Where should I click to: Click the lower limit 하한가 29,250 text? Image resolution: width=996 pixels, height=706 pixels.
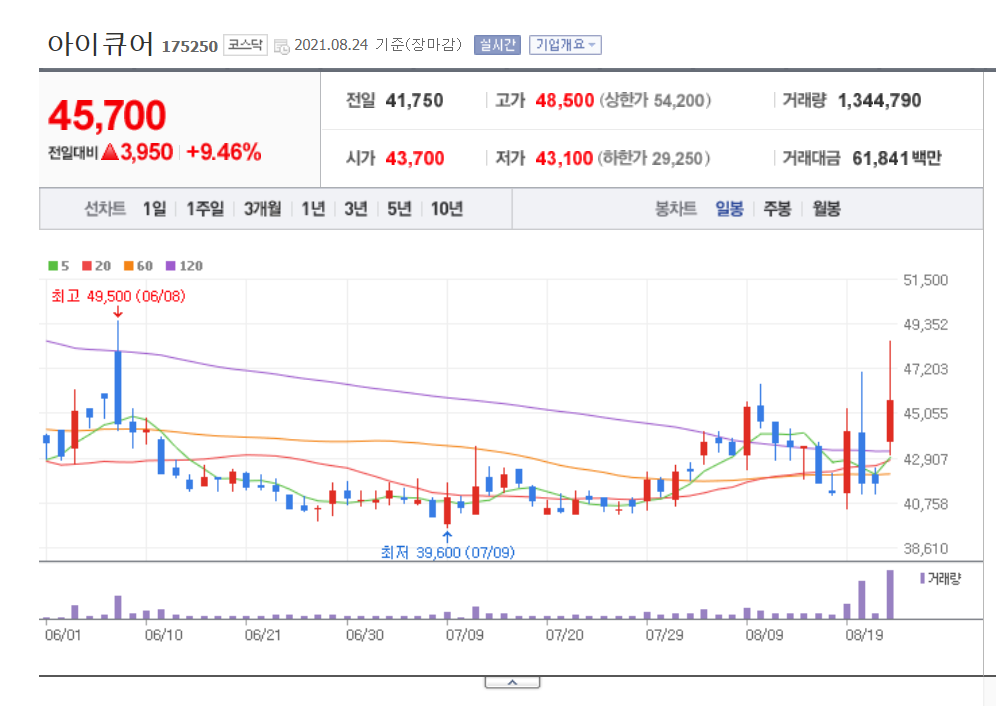click(654, 158)
